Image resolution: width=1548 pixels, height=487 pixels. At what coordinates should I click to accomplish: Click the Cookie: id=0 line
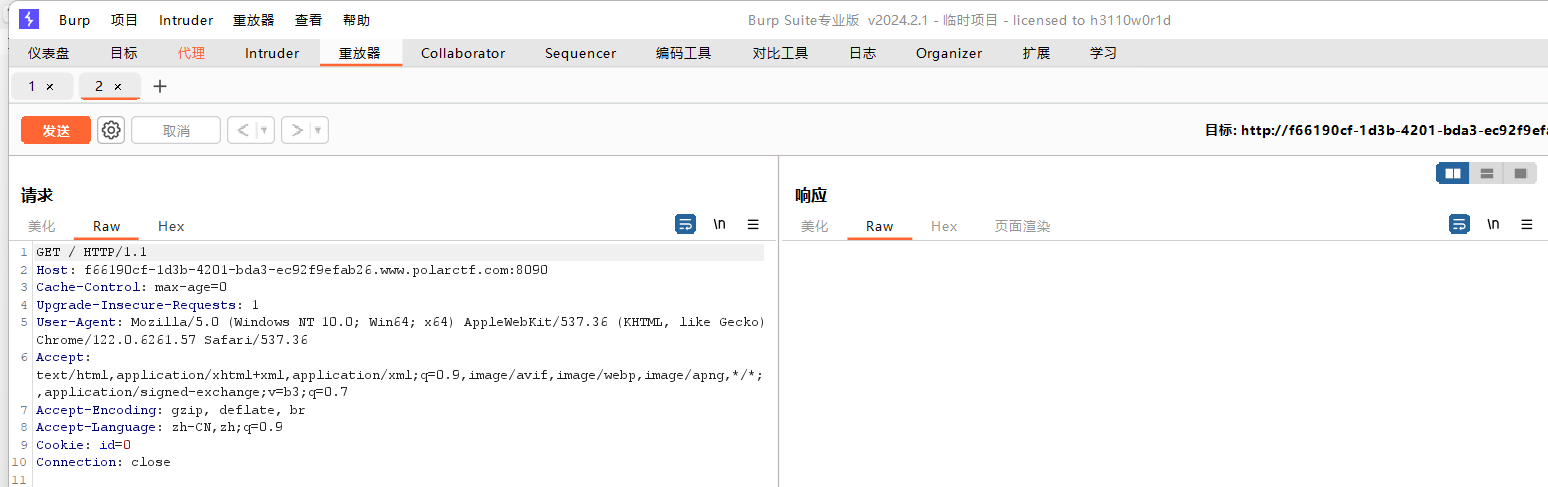click(x=84, y=445)
